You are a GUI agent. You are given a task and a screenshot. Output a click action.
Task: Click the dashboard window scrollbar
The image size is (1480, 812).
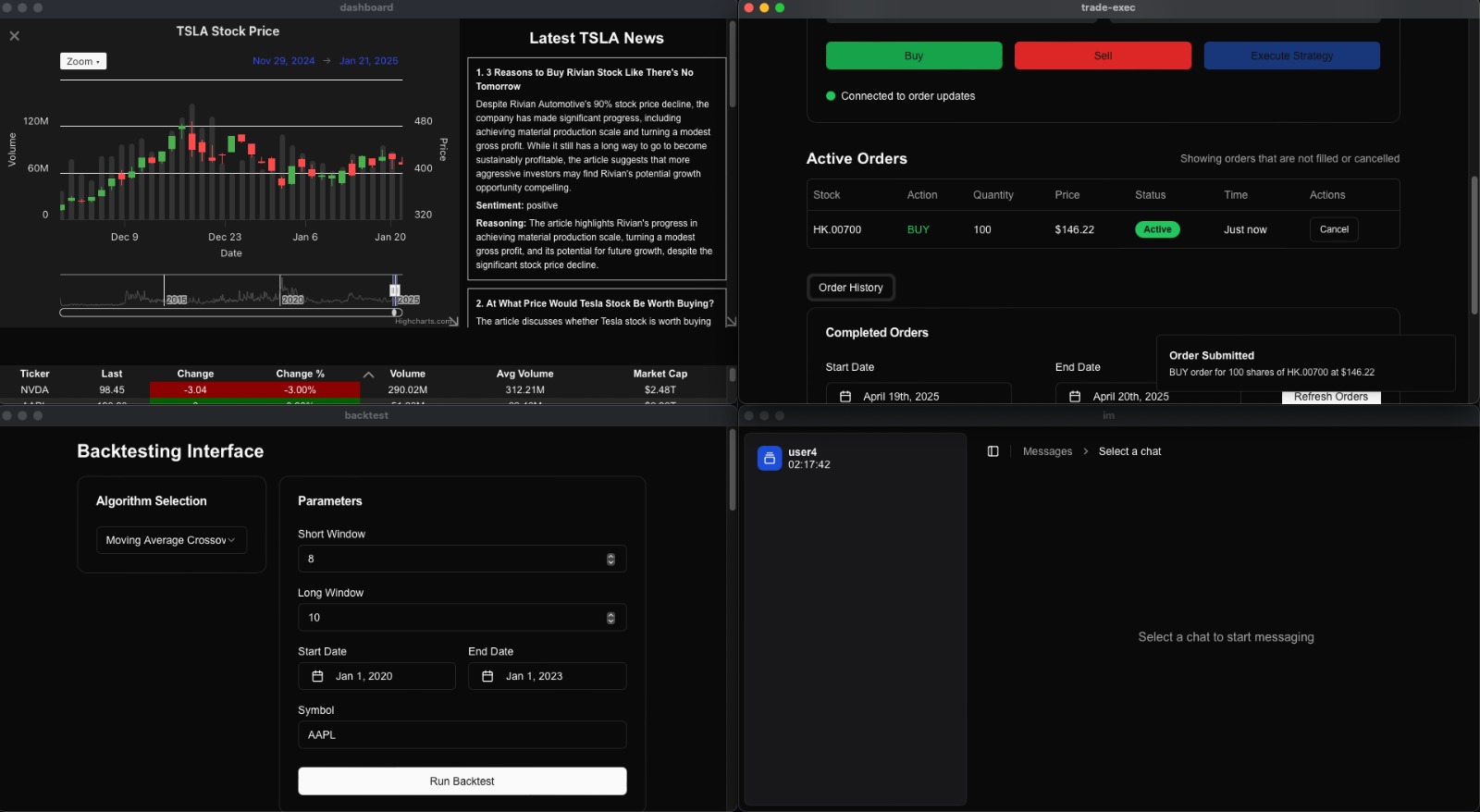(x=733, y=65)
